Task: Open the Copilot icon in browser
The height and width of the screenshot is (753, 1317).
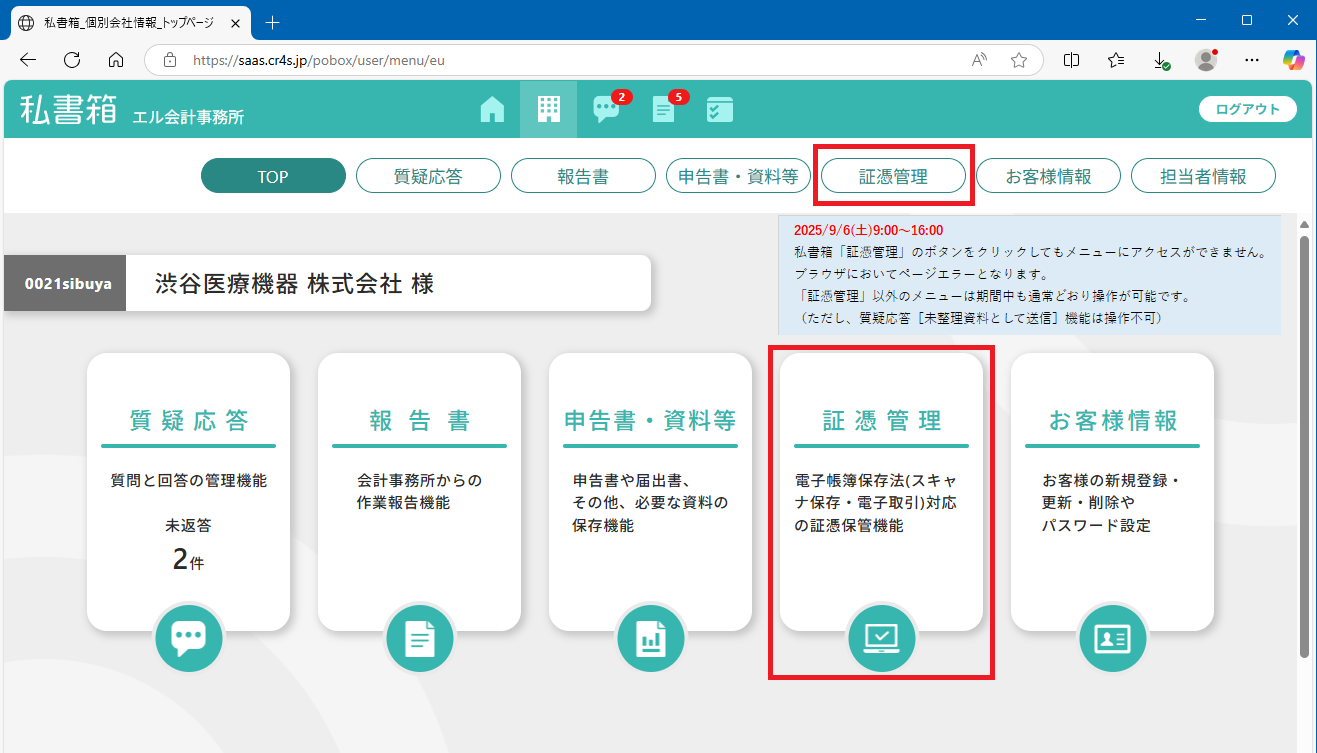Action: pos(1295,60)
